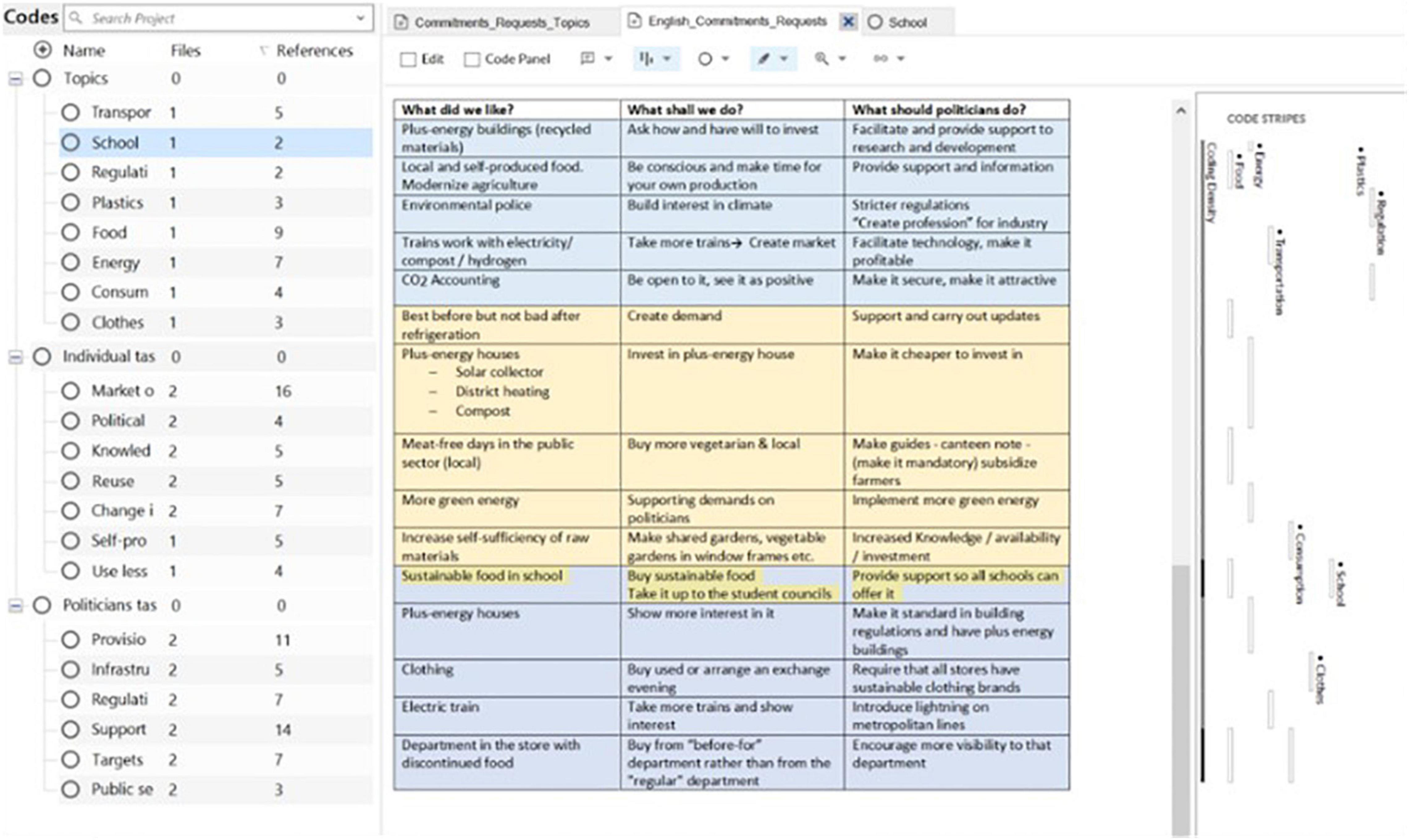Screen dimensions: 1409x840
Task: Click the Coding Density stripe label
Action: pos(1211,182)
